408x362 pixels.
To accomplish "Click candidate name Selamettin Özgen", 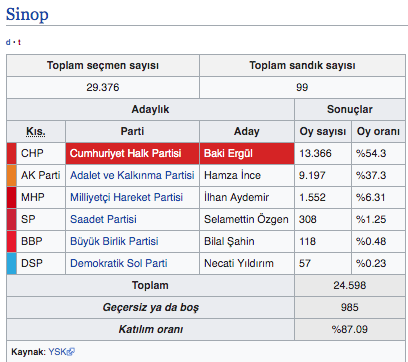I will pos(246,219).
